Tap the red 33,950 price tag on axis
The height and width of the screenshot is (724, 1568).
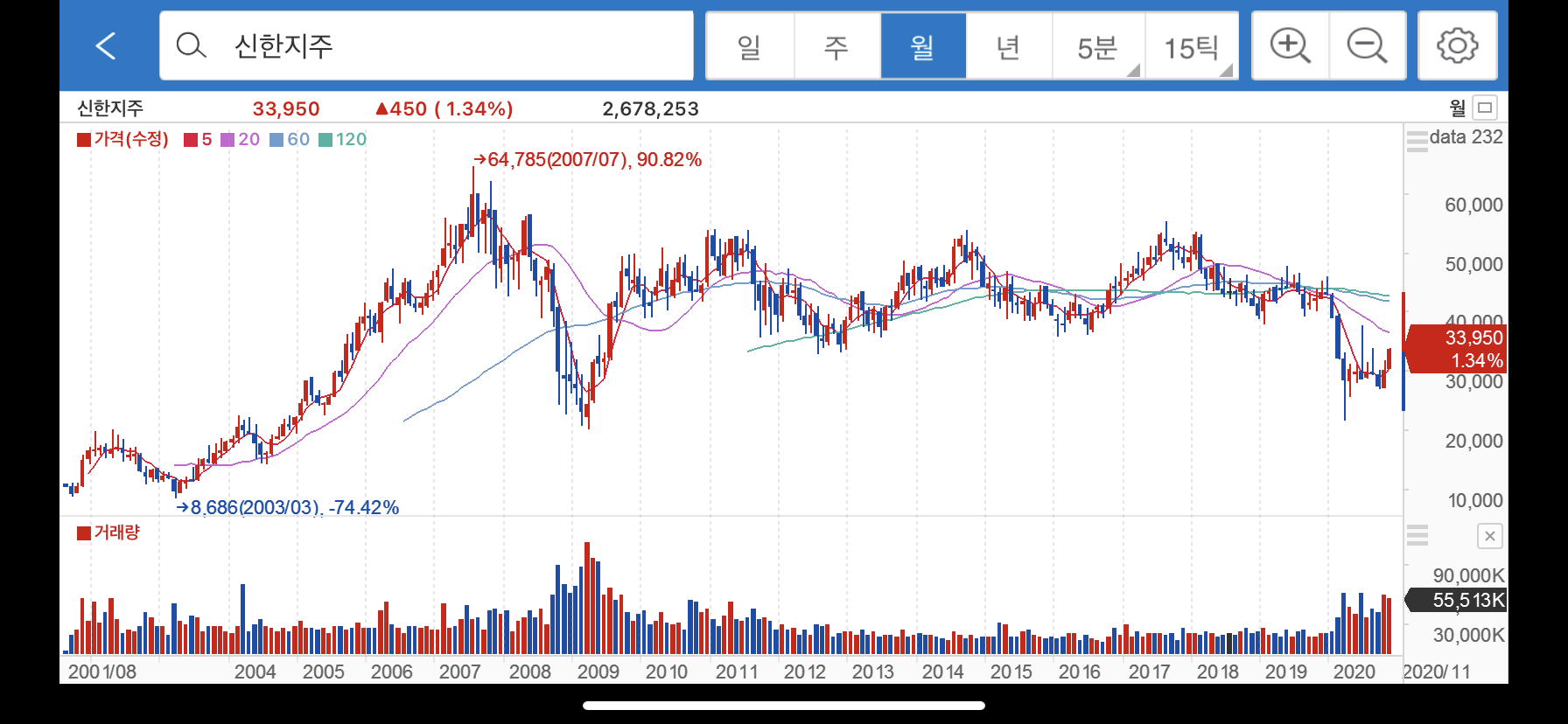1456,349
